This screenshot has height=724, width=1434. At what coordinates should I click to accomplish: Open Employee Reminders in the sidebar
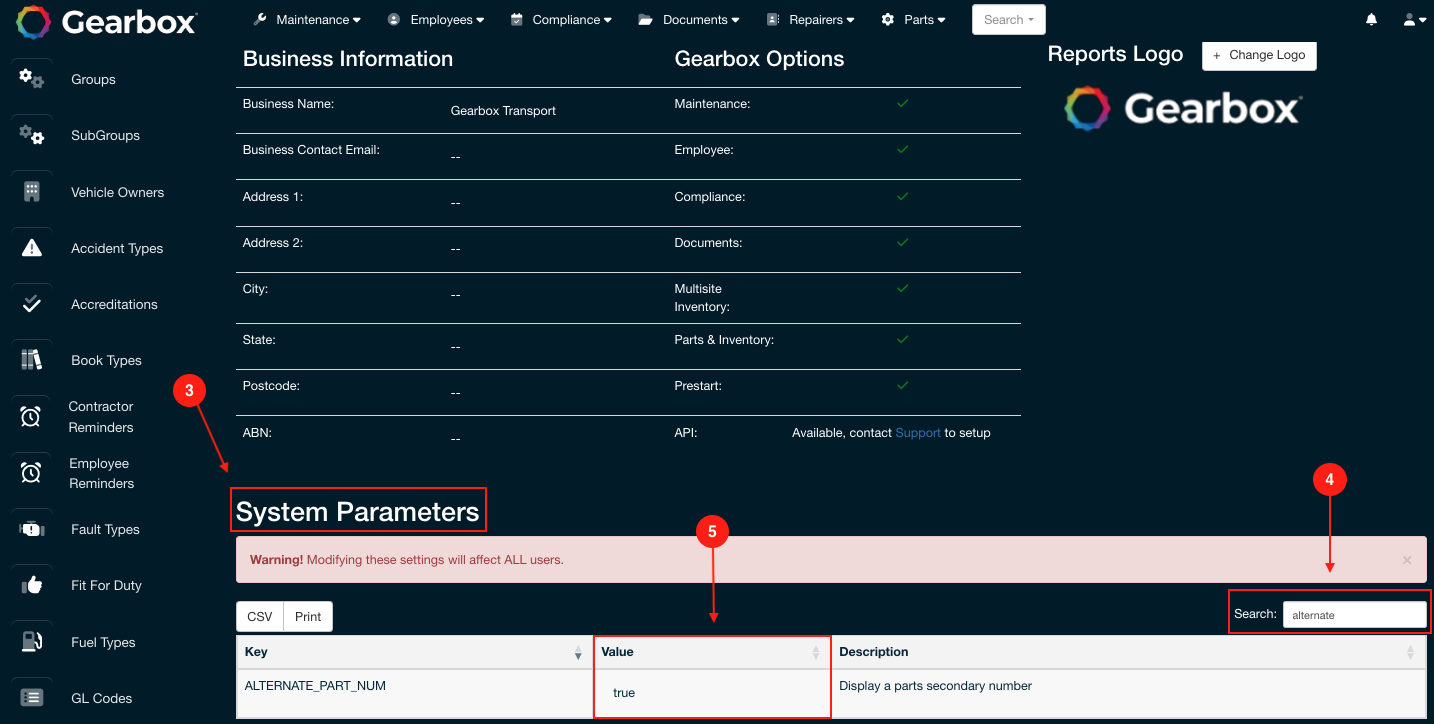tap(101, 473)
